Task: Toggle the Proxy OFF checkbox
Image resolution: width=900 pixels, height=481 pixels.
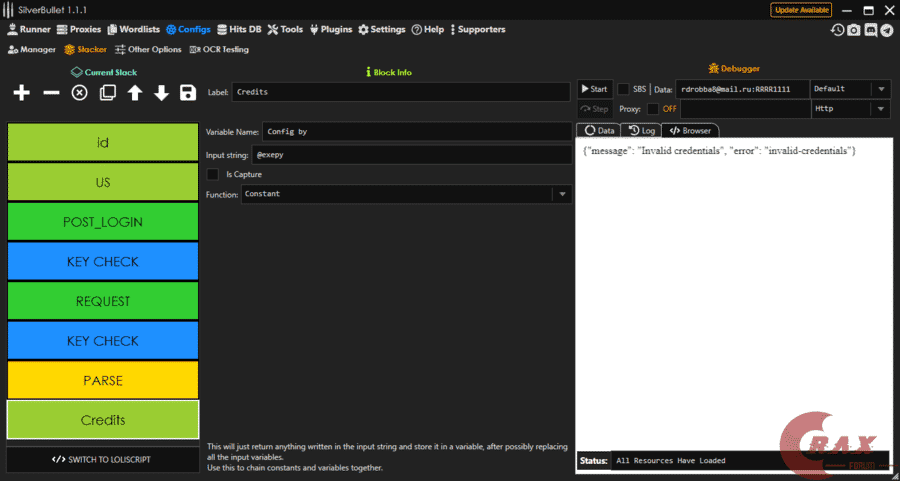Action: coord(653,108)
